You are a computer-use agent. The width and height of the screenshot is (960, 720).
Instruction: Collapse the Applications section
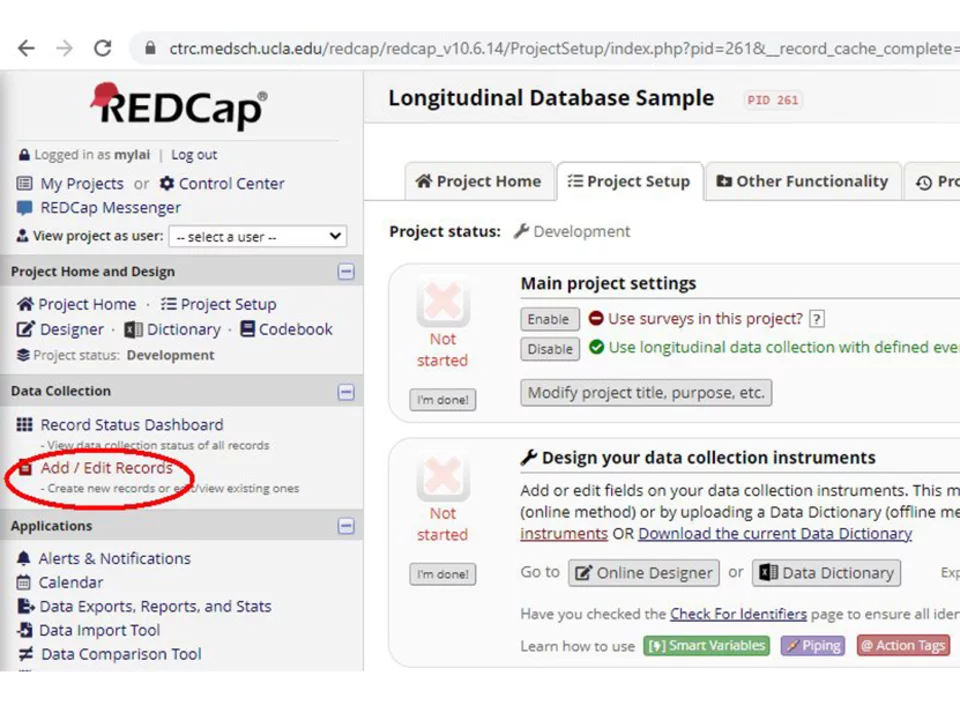(x=346, y=526)
